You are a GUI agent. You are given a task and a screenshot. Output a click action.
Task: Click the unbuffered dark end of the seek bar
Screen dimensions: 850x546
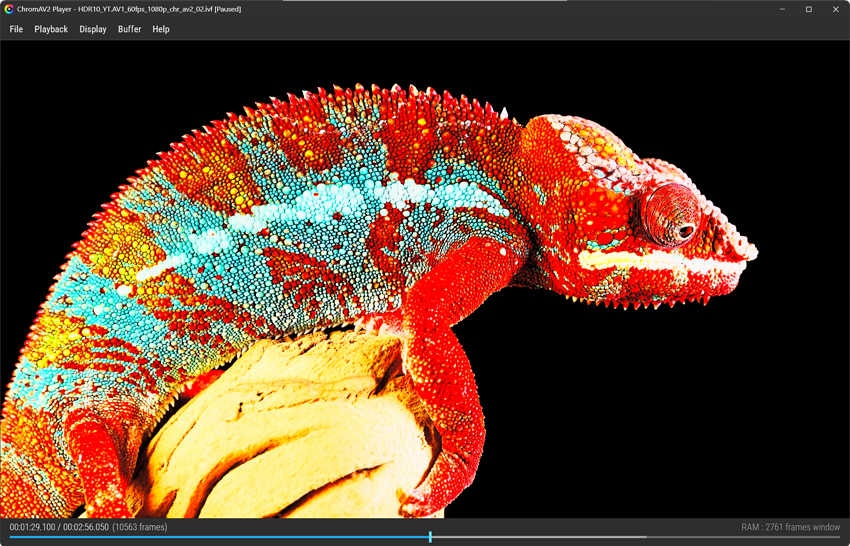tap(743, 537)
